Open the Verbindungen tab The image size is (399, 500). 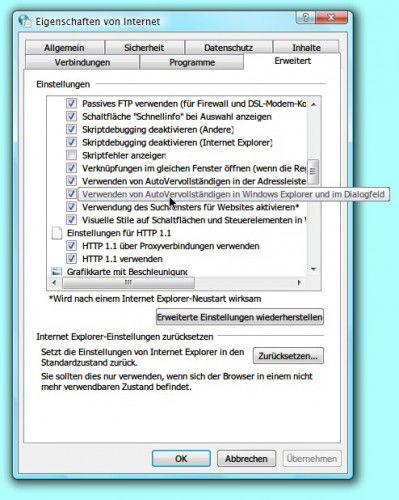tap(82, 62)
